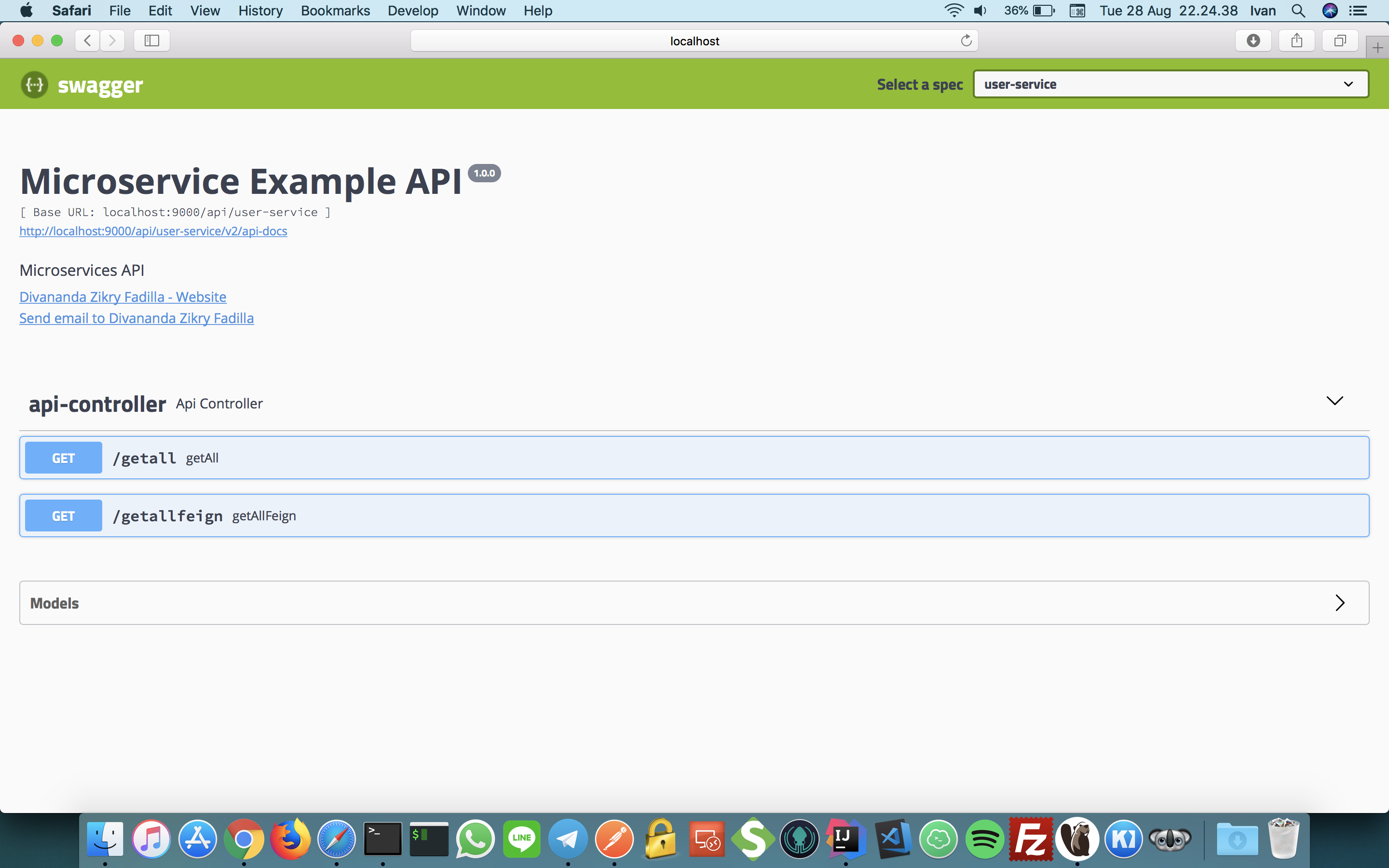
Task: Expand the GET /getallfeign operation
Action: point(694,515)
